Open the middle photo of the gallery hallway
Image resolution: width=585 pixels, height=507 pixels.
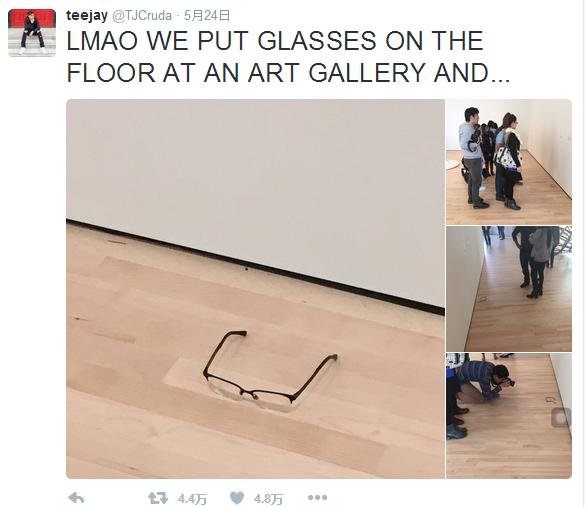(x=509, y=289)
